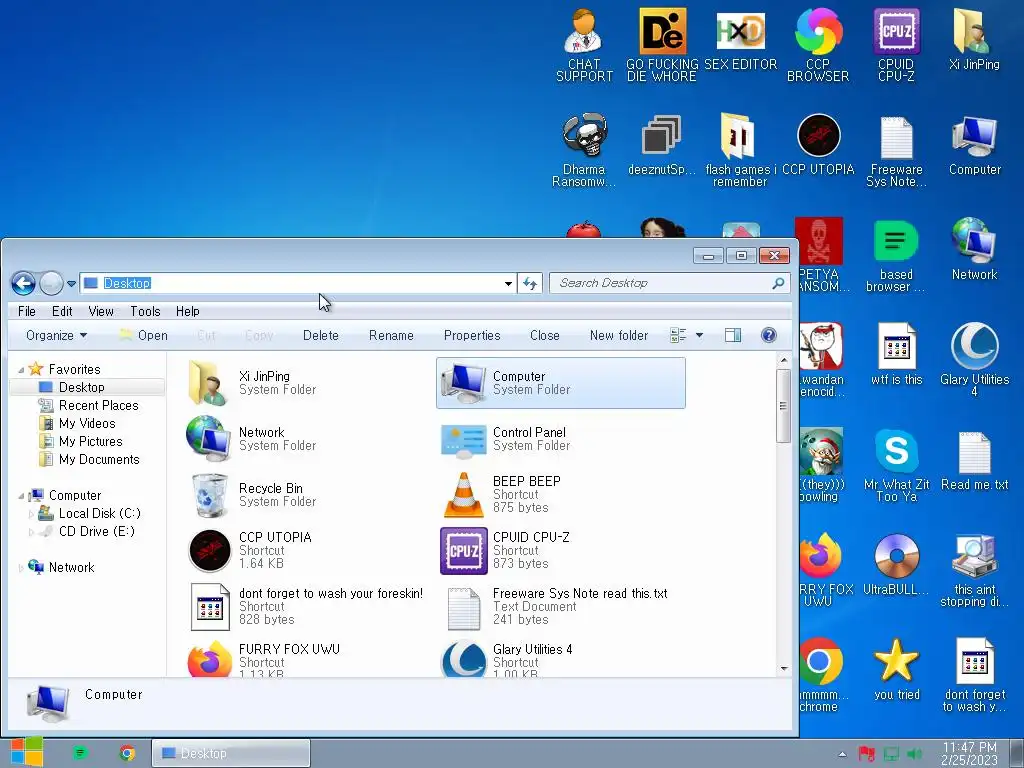1024x768 pixels.
Task: Open the Organize dropdown menu
Action: (56, 336)
